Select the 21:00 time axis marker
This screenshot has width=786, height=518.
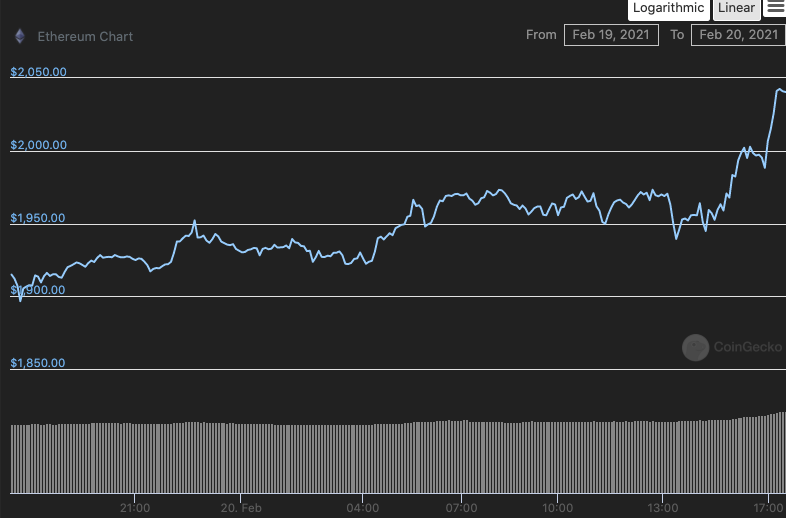(x=135, y=508)
